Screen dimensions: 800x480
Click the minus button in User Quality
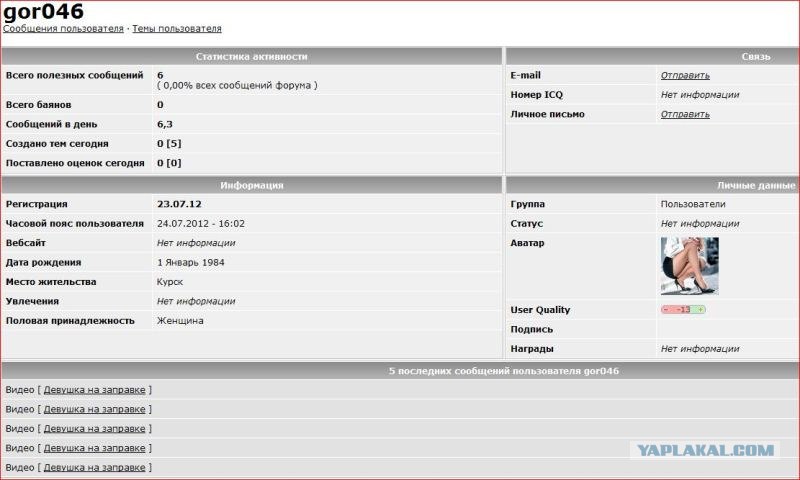point(666,310)
